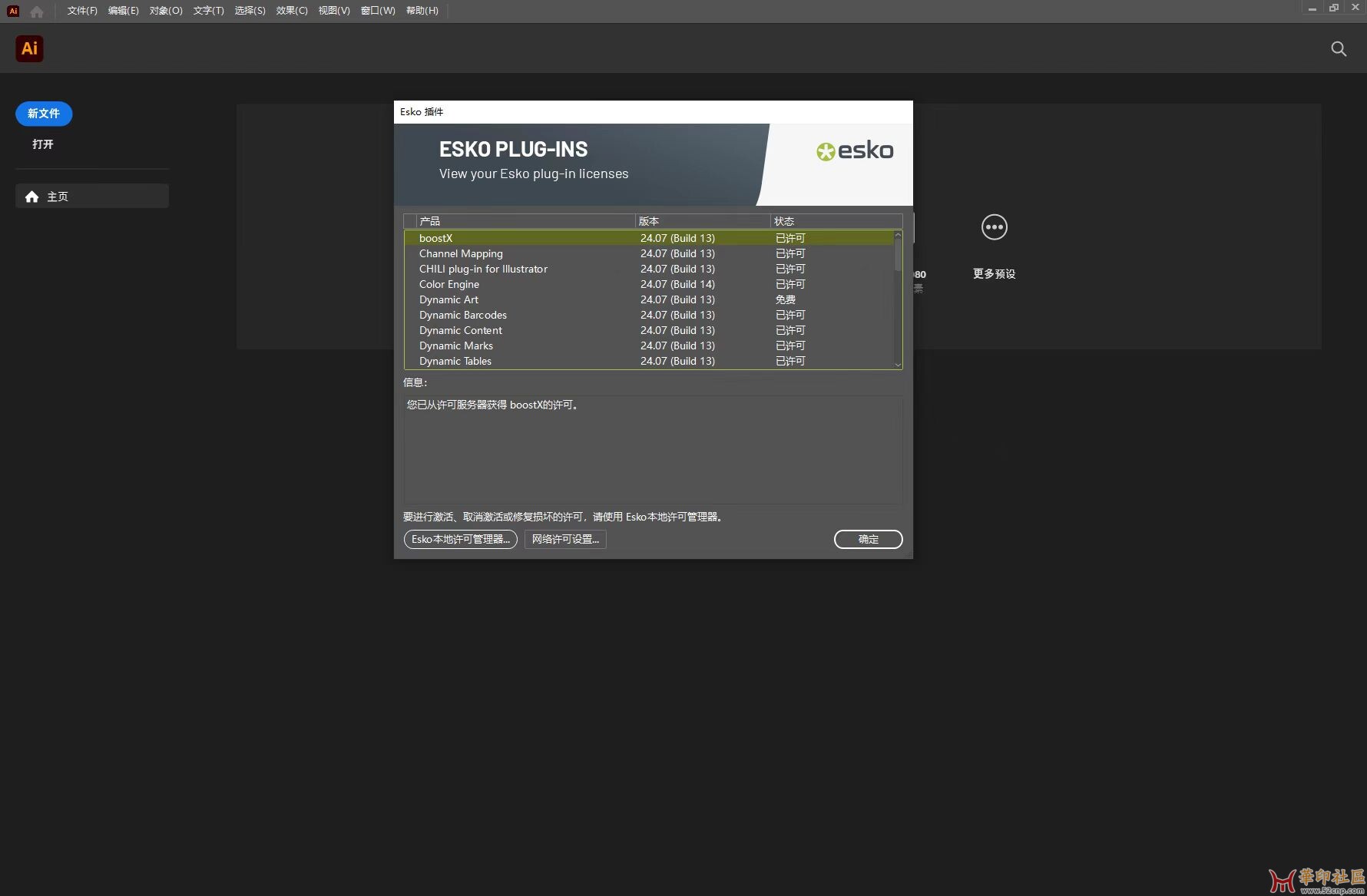Open the 窗口(W) menu
This screenshot has height=896, width=1367.
coord(378,11)
